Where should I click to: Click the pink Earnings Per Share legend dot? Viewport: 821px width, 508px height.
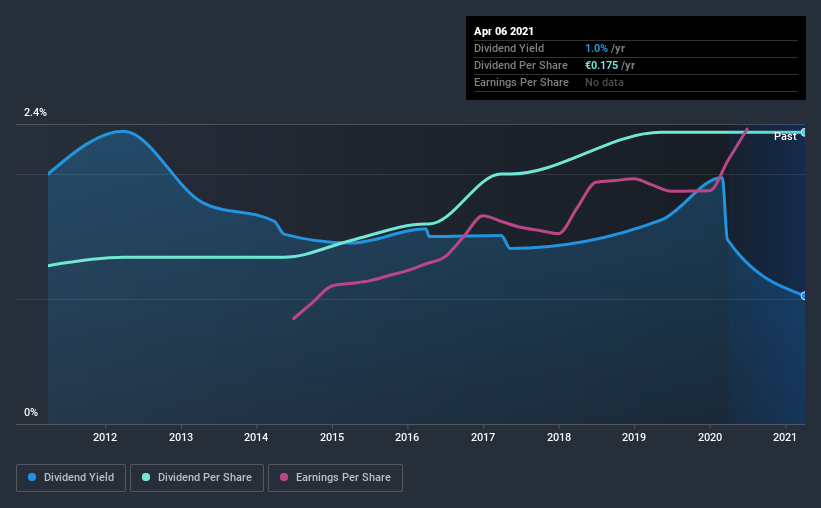tap(284, 477)
